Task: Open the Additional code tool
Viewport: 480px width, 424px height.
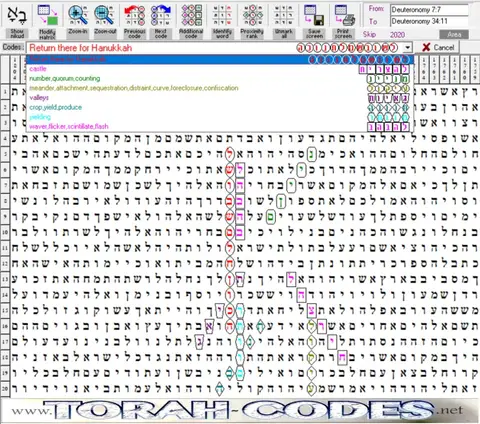Action: pos(191,15)
